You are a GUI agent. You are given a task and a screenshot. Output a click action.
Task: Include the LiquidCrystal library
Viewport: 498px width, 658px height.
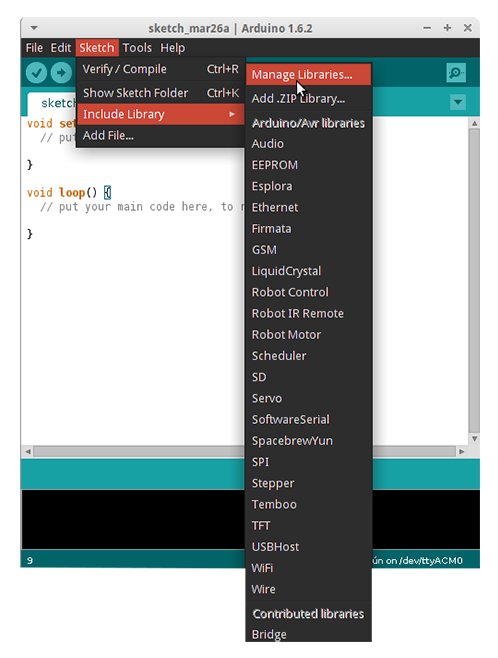coord(309,271)
